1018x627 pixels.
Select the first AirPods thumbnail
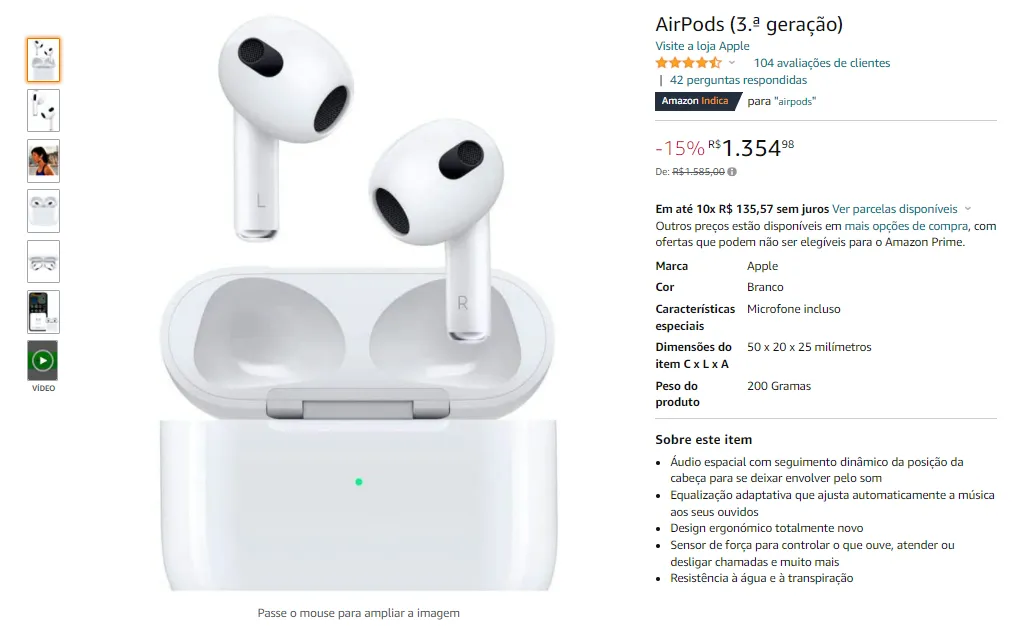(x=43, y=60)
